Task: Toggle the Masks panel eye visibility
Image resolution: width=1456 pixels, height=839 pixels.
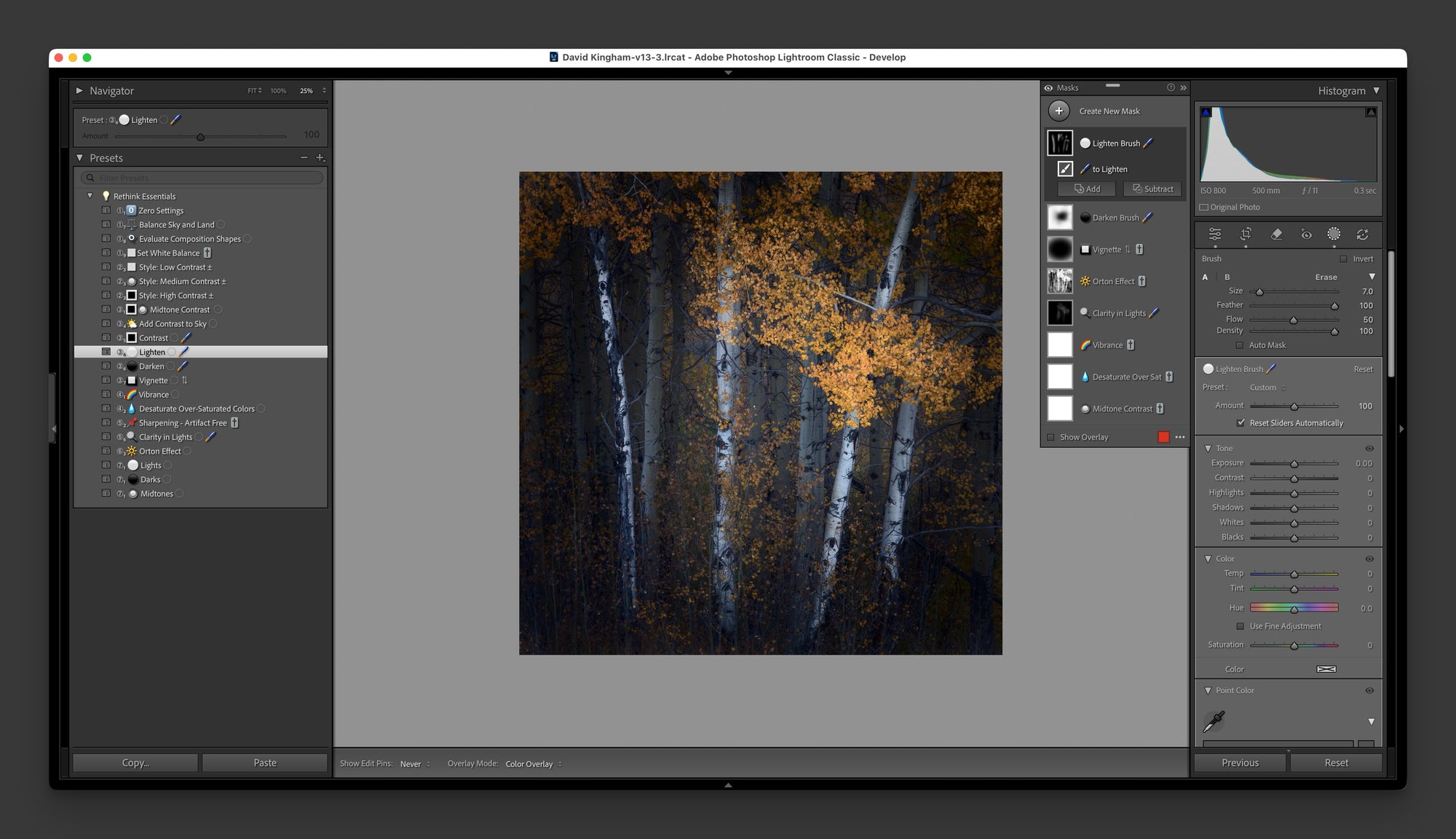Action: point(1048,87)
